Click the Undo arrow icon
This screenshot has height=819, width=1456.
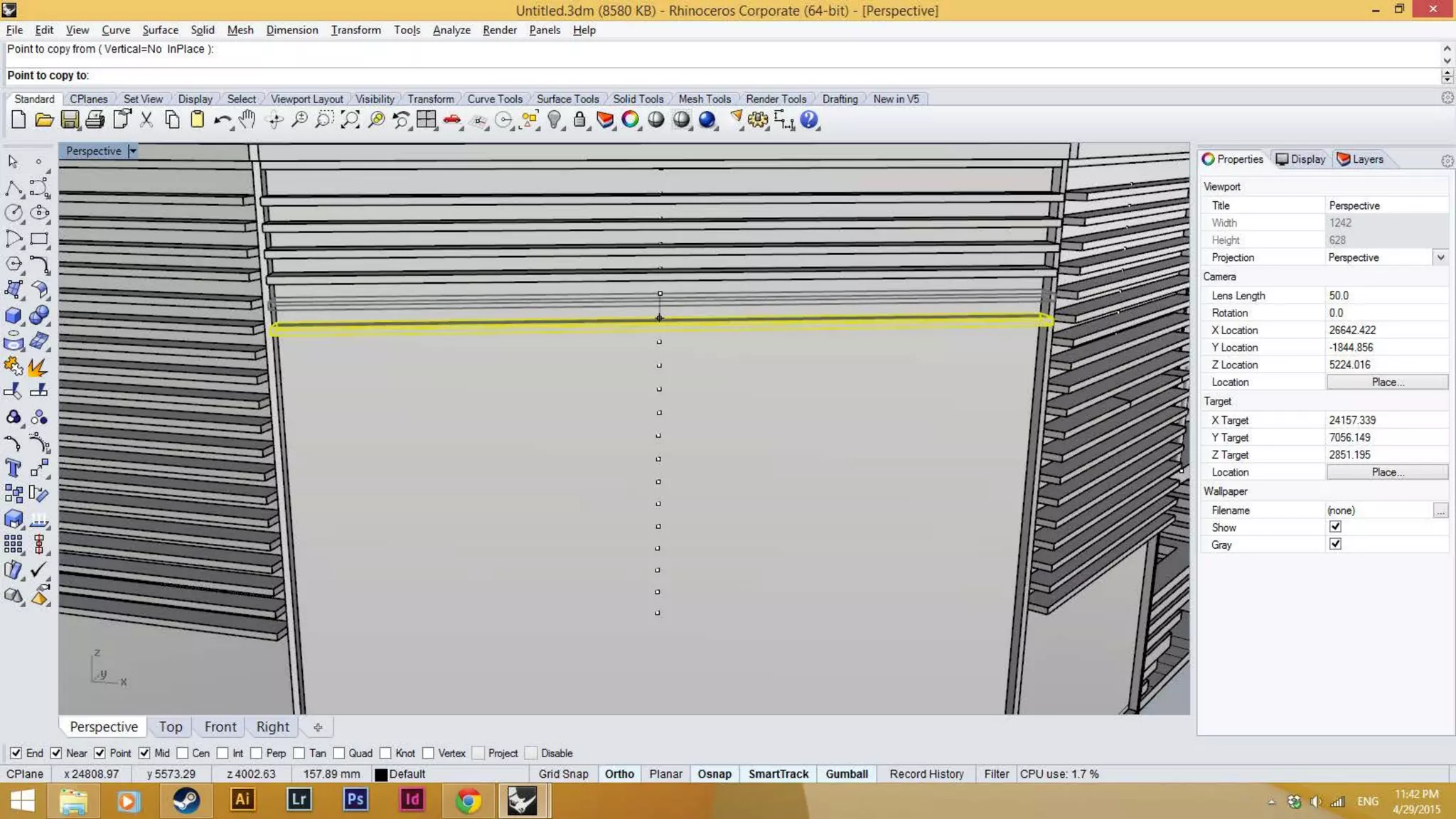[x=222, y=120]
